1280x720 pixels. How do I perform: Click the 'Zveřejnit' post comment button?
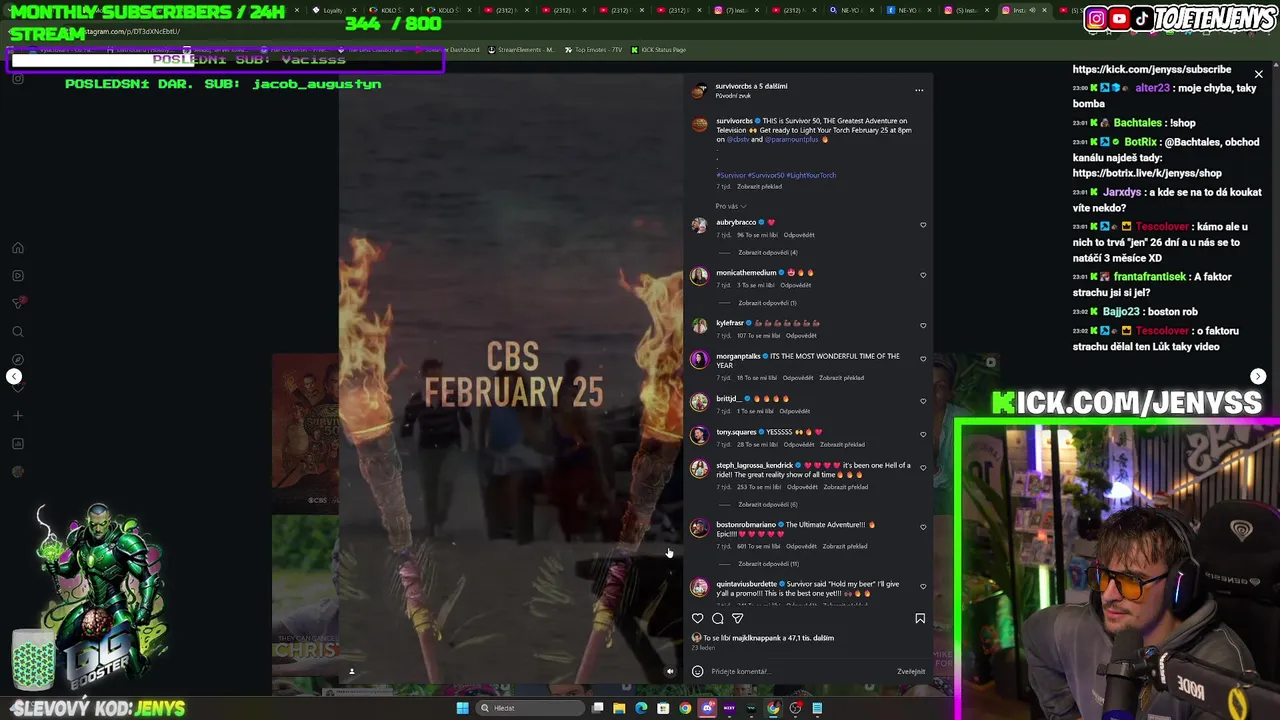(911, 671)
